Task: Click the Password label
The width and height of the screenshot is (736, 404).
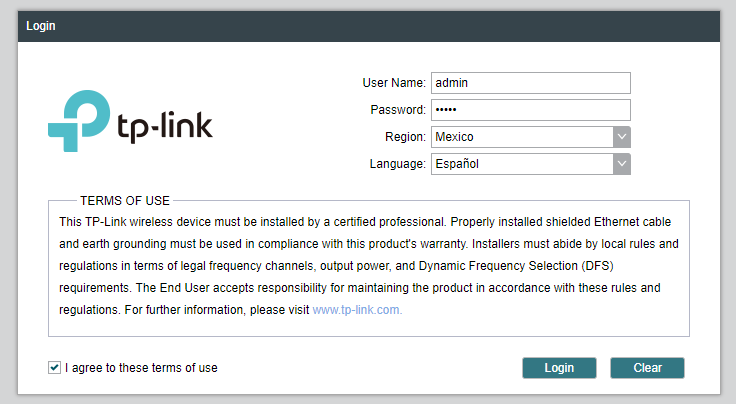Action: (398, 110)
